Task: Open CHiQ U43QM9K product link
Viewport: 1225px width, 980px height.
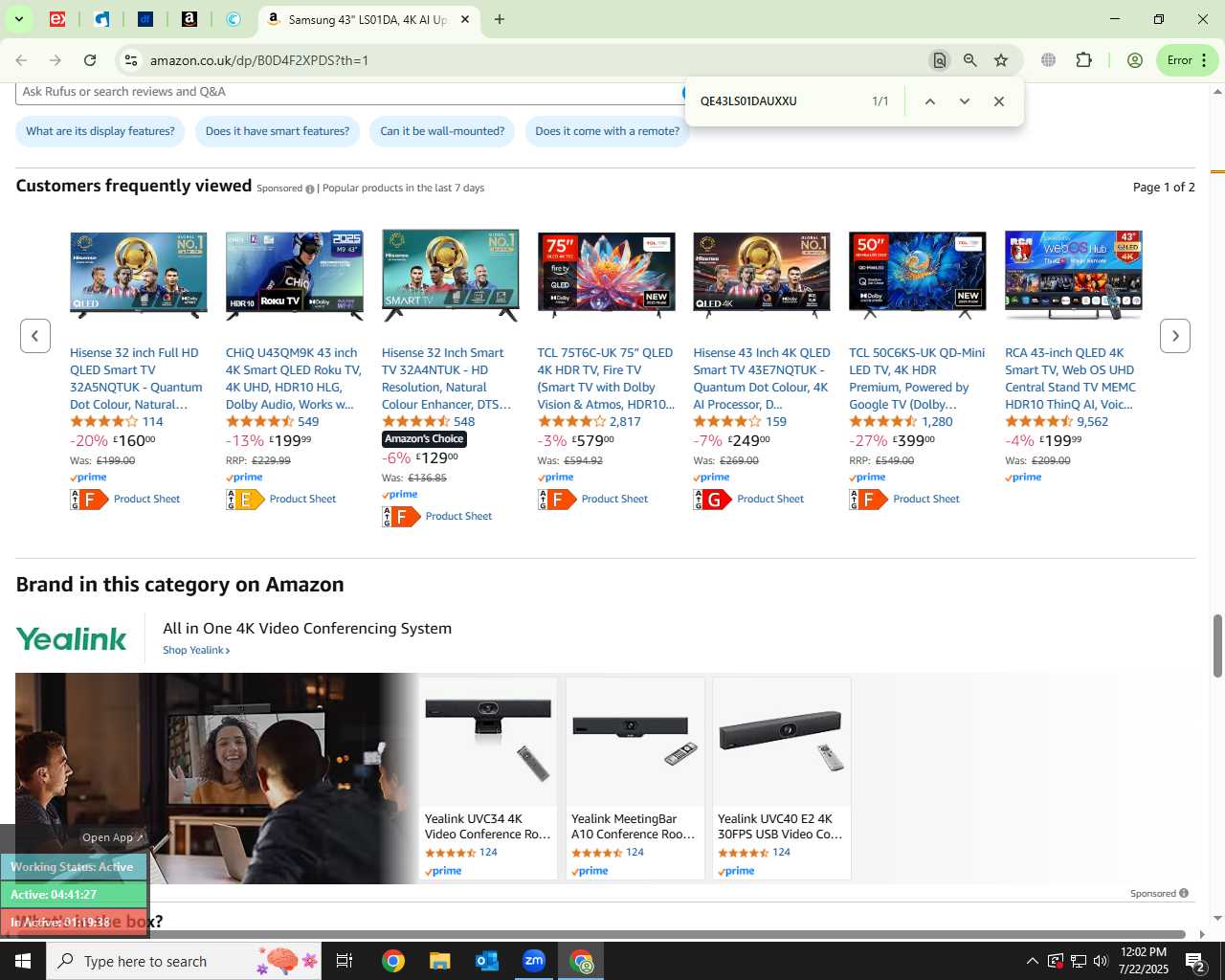Action: coord(293,378)
